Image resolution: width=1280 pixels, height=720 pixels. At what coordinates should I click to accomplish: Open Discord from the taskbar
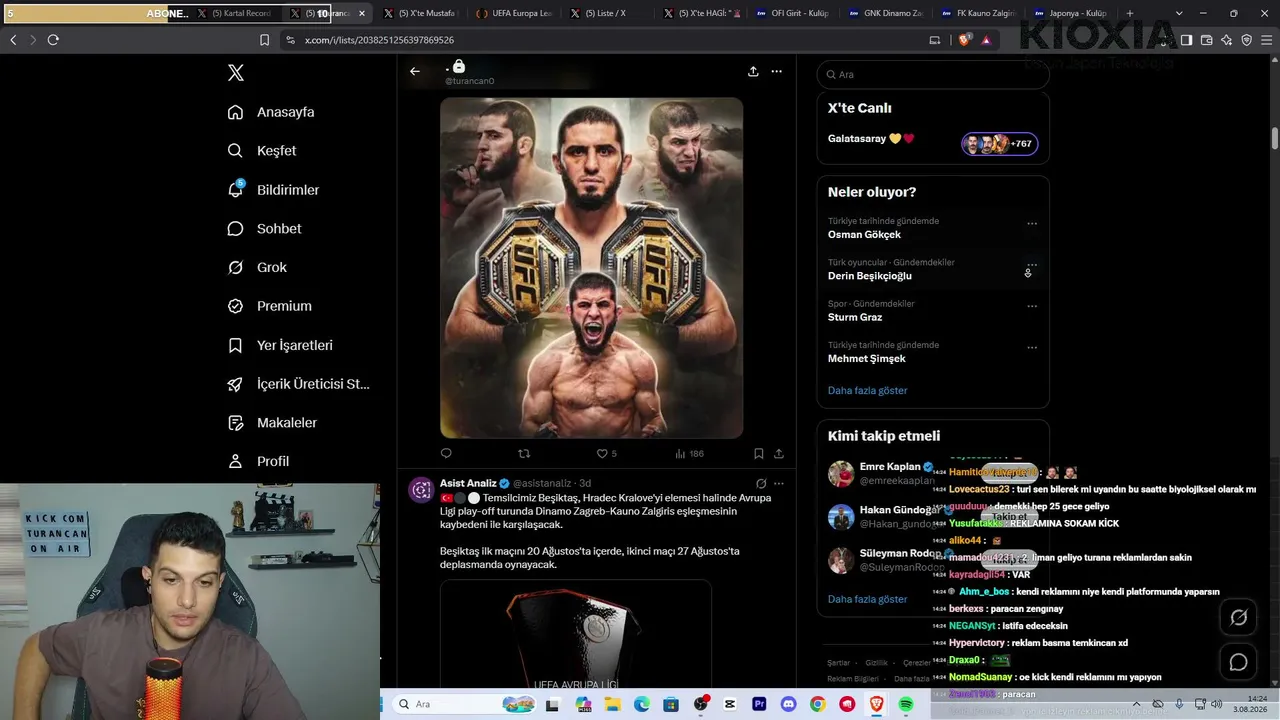tap(788, 704)
